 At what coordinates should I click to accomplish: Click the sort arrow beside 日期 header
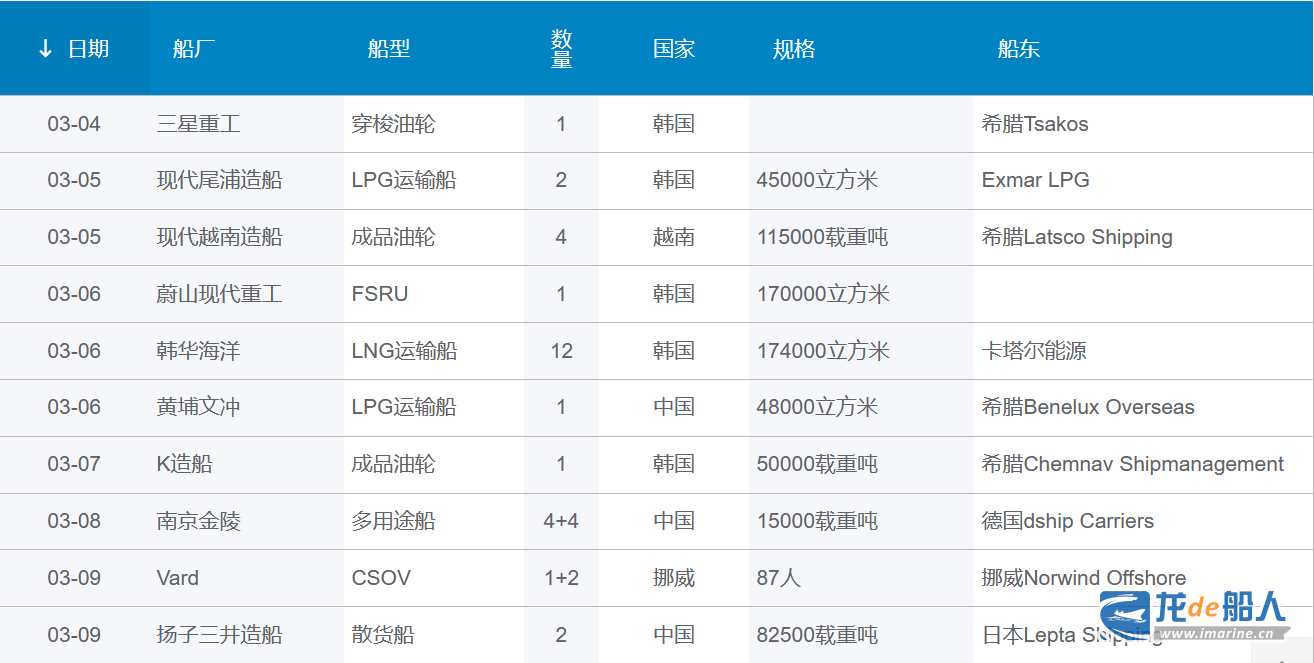45,49
